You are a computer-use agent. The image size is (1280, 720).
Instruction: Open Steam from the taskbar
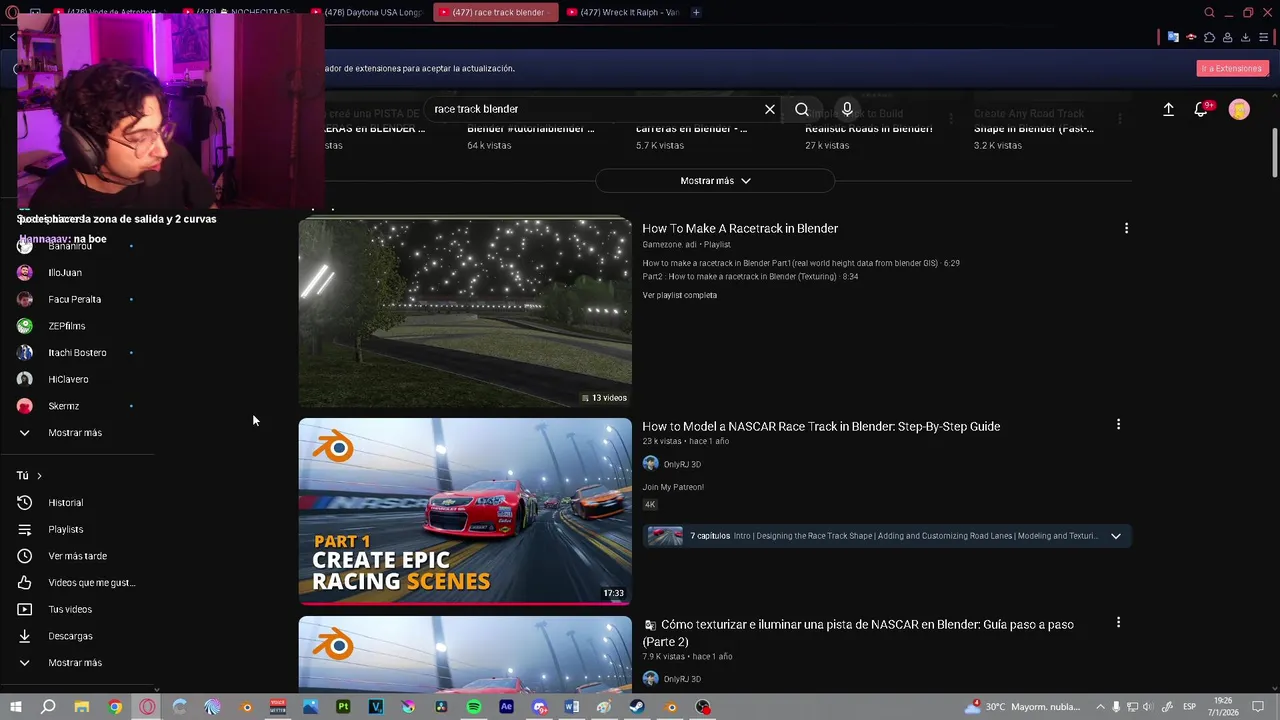[x=636, y=707]
